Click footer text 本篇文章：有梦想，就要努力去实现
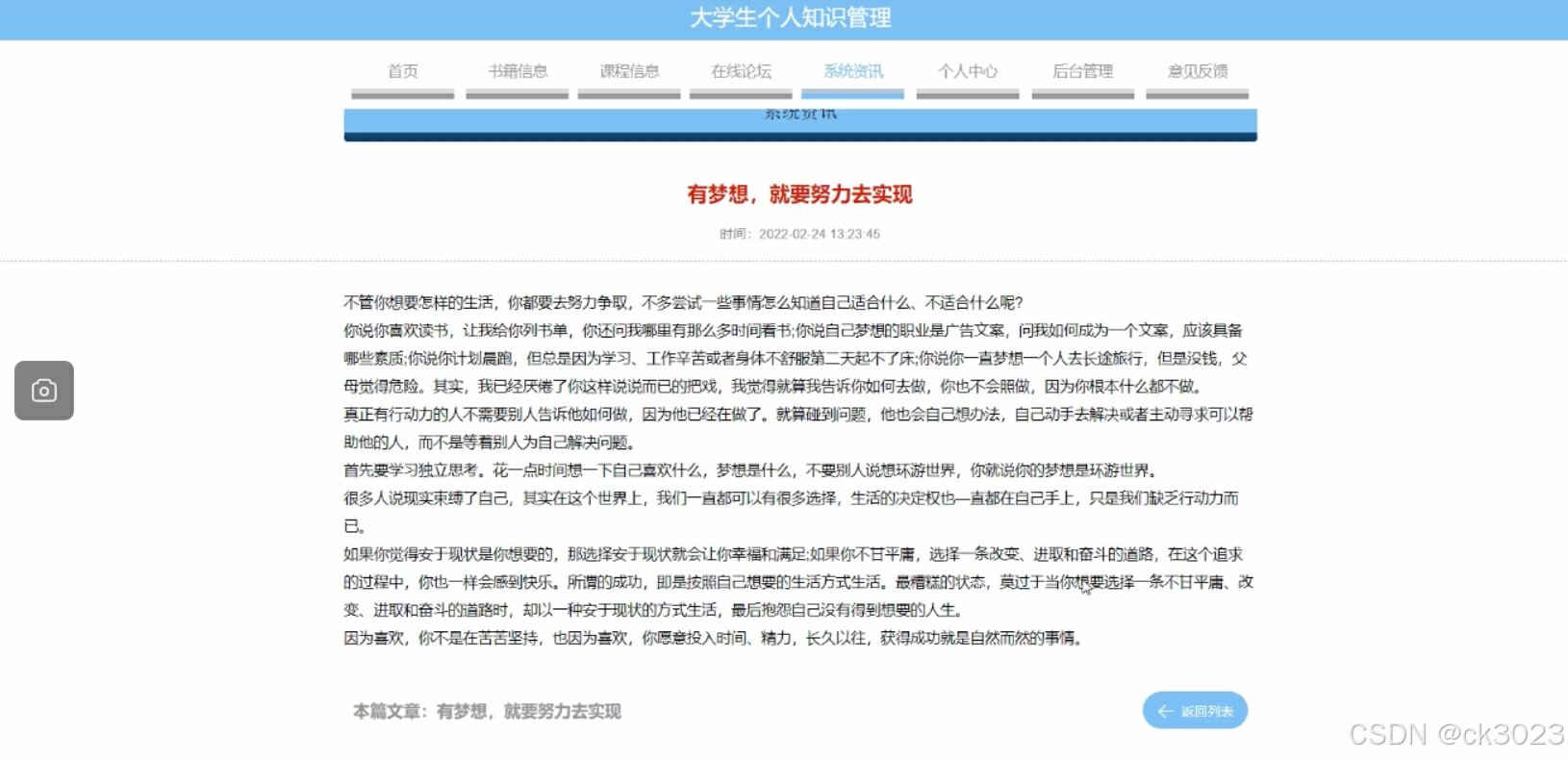The height and width of the screenshot is (761, 1568). [x=487, y=711]
